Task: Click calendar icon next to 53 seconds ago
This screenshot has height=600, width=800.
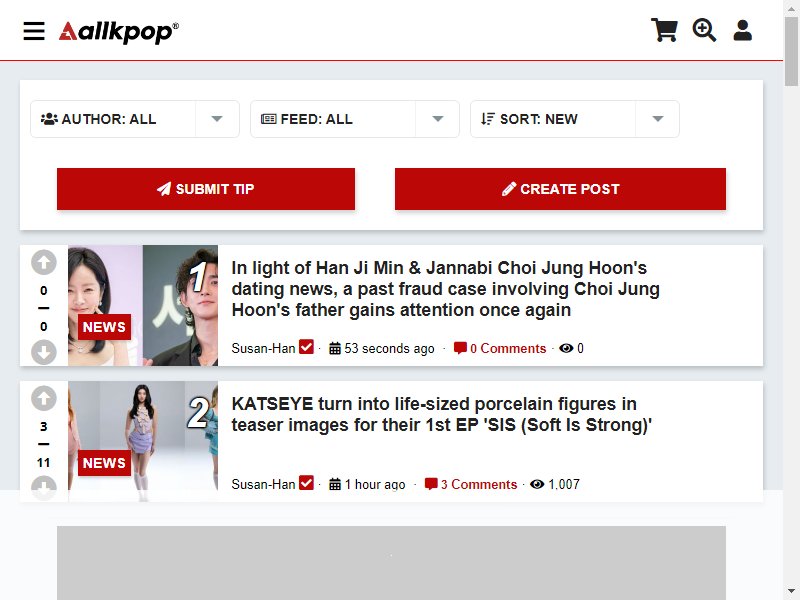Action: click(x=335, y=348)
